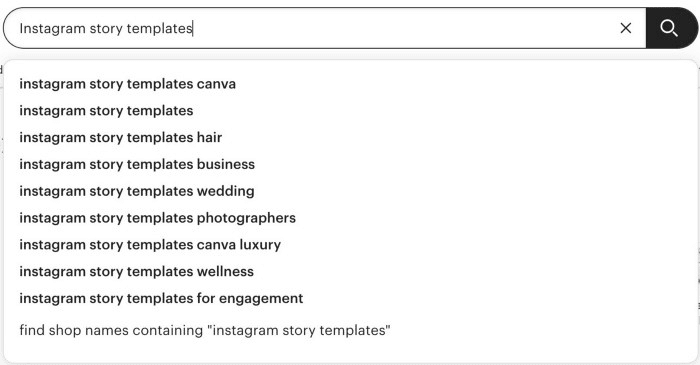Click the word 'wellness' in suggestions

pos(225,271)
